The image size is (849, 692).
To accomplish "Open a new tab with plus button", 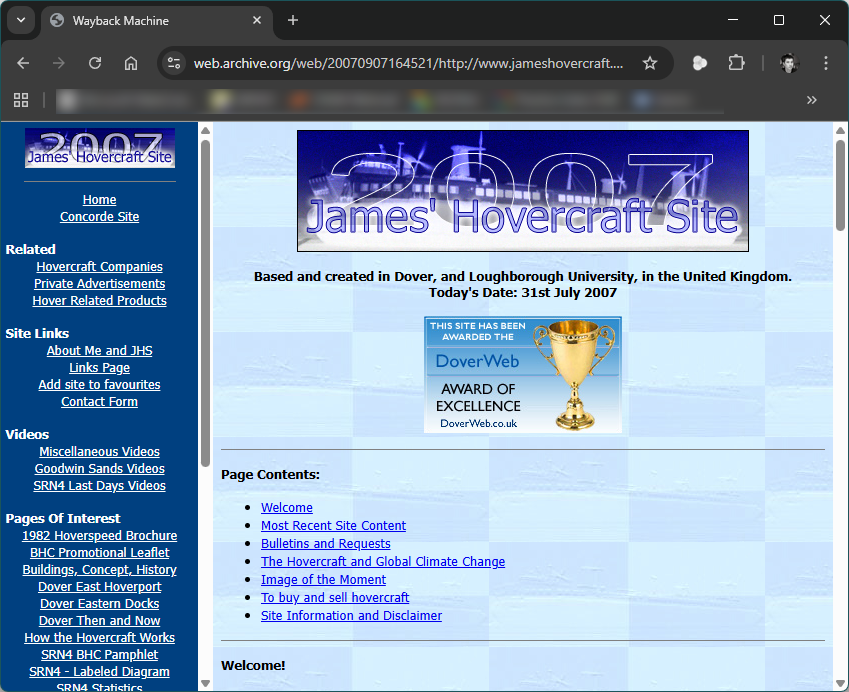I will tap(293, 20).
